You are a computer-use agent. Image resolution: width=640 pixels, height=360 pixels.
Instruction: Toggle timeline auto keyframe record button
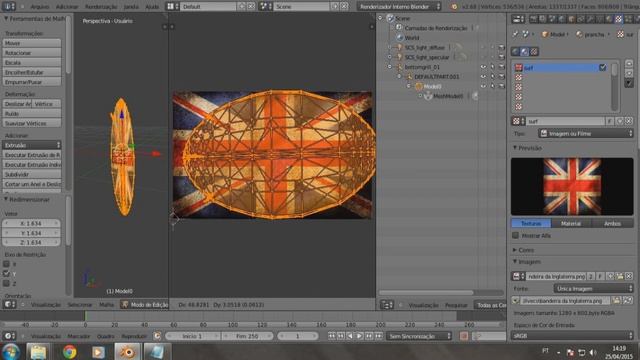[464, 336]
